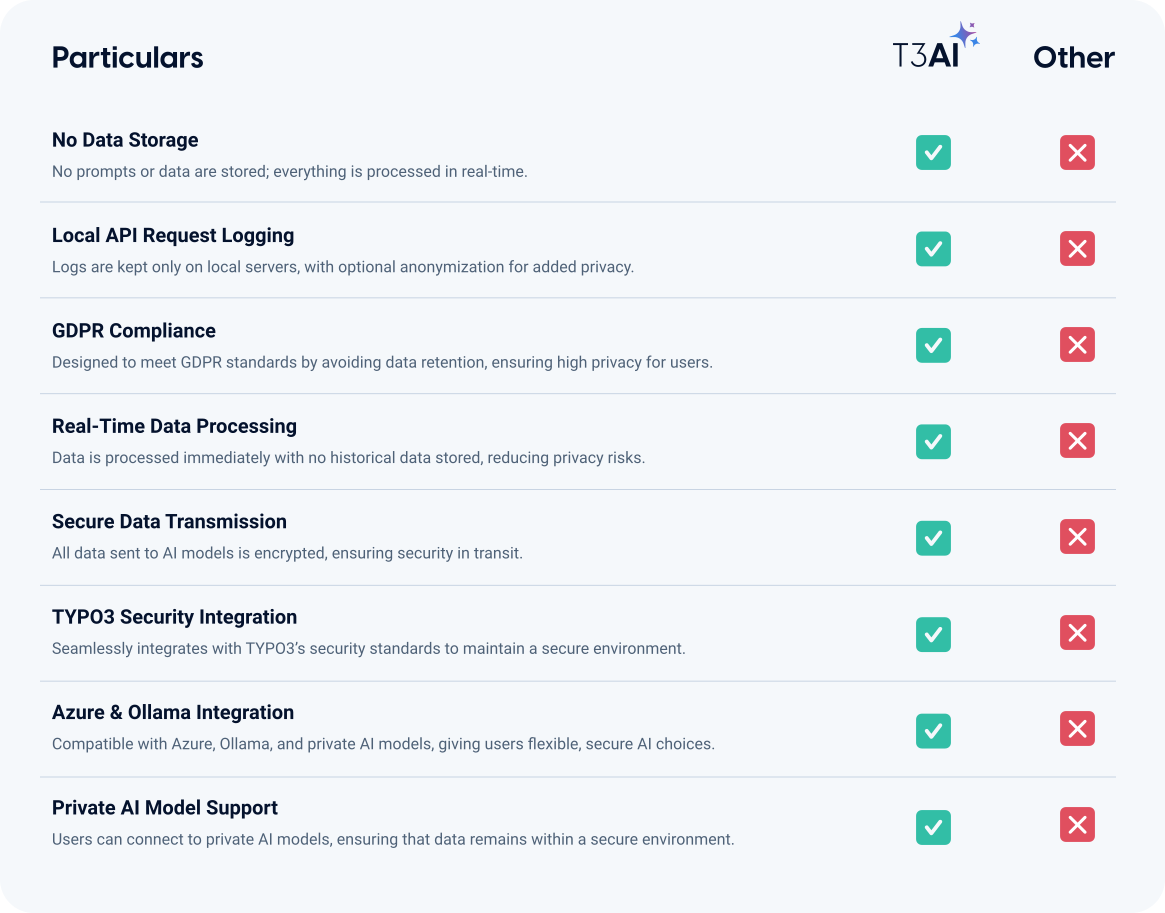The width and height of the screenshot is (1165, 913).
Task: Select the GDPR Compliance row title
Action: pos(133,331)
